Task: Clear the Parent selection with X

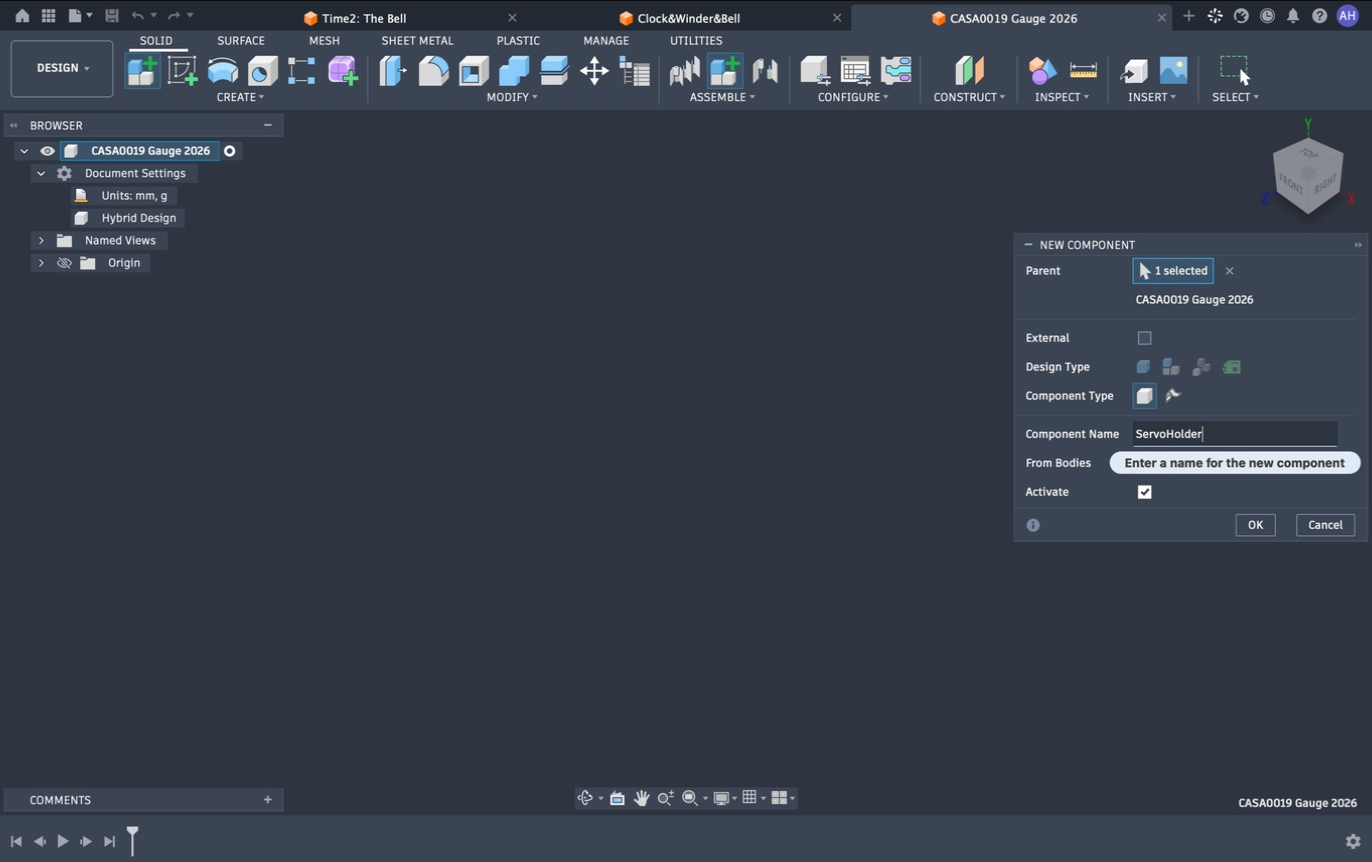Action: [1230, 271]
